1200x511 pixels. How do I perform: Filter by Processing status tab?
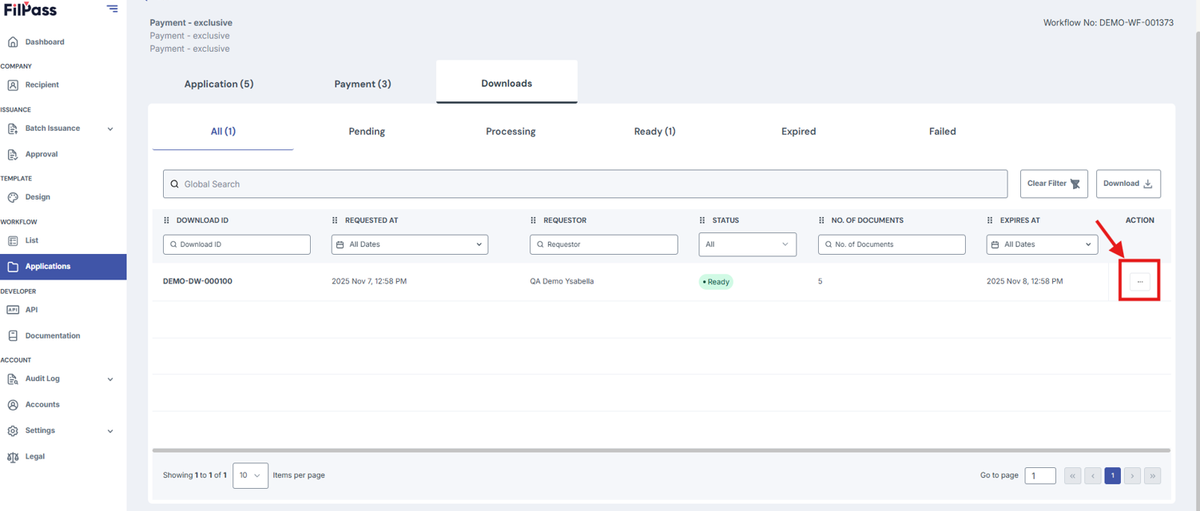point(511,131)
